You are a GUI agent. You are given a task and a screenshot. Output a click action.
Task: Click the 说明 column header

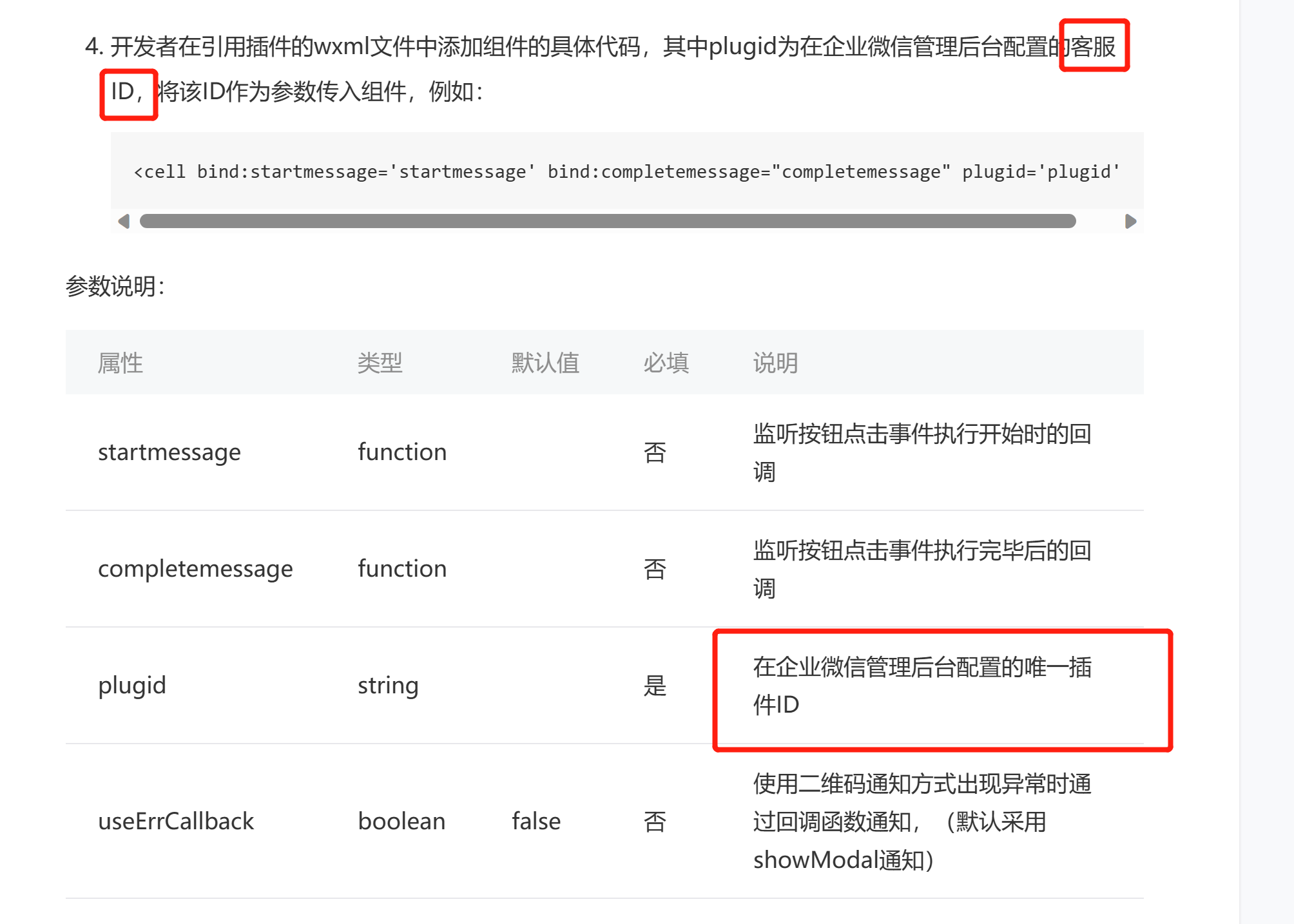click(775, 363)
